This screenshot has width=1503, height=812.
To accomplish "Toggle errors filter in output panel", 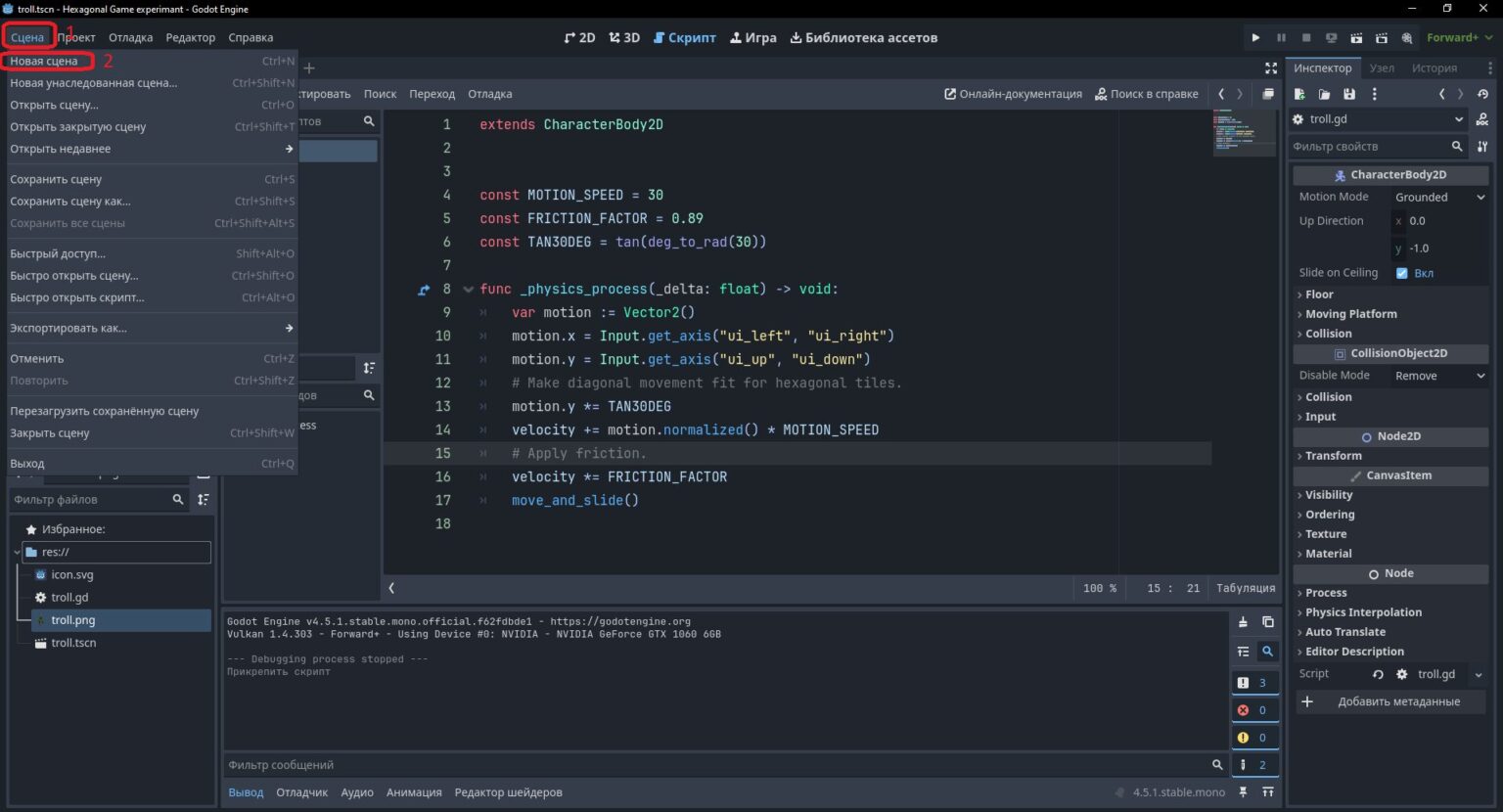I will click(x=1254, y=710).
